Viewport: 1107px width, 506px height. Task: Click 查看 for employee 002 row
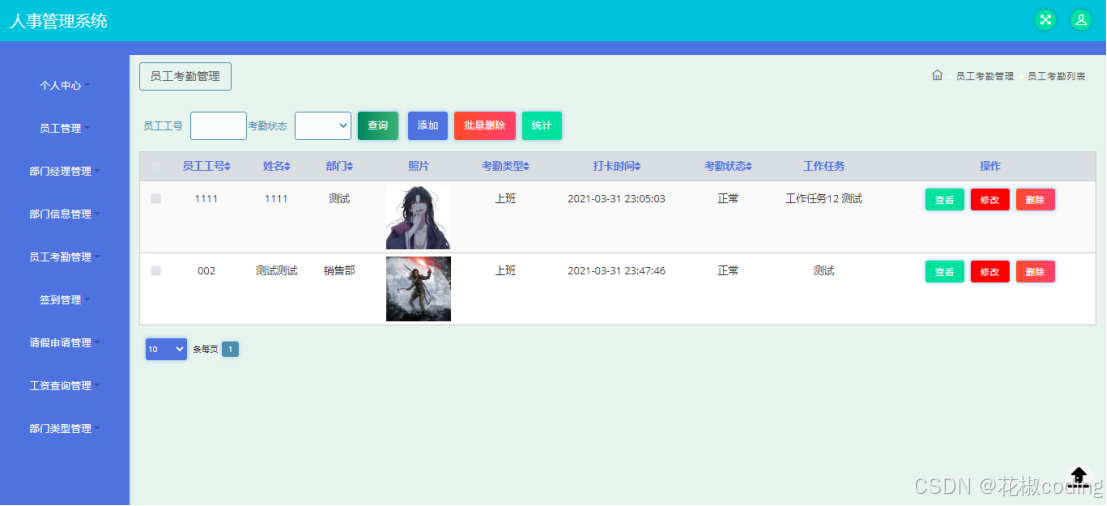(x=945, y=272)
